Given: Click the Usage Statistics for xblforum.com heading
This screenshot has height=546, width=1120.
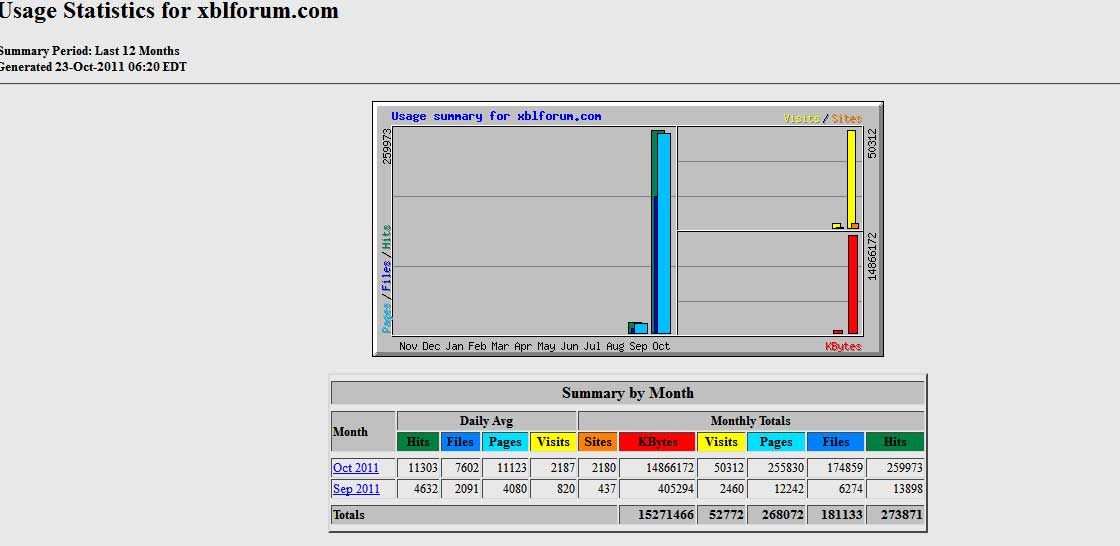Looking at the screenshot, I should [x=169, y=12].
